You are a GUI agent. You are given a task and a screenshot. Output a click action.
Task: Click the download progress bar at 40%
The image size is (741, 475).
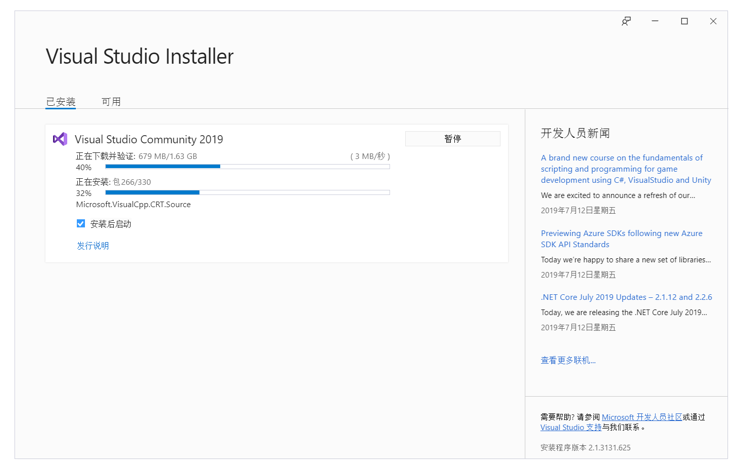tap(248, 166)
